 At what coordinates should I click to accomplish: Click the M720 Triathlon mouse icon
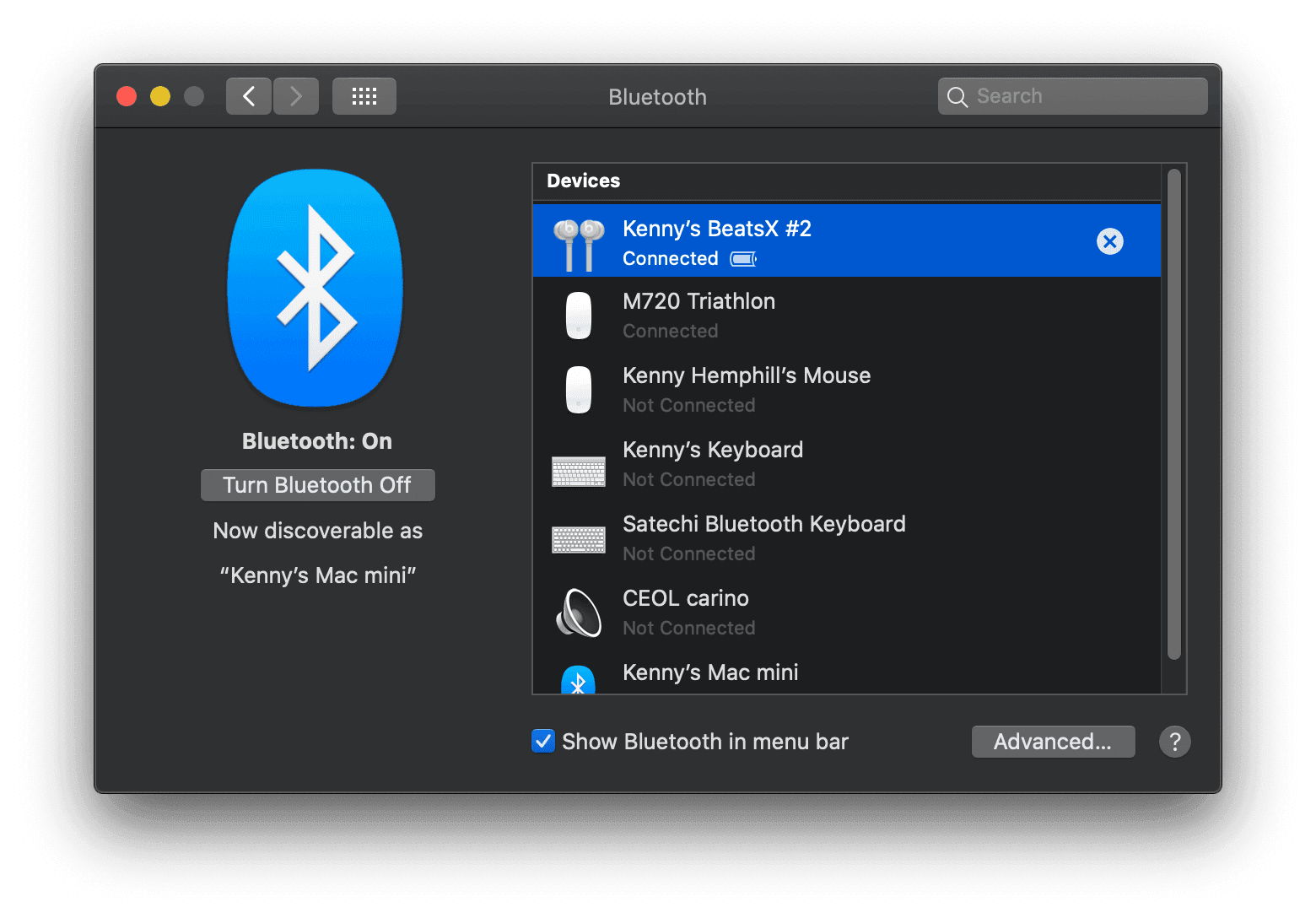579,316
